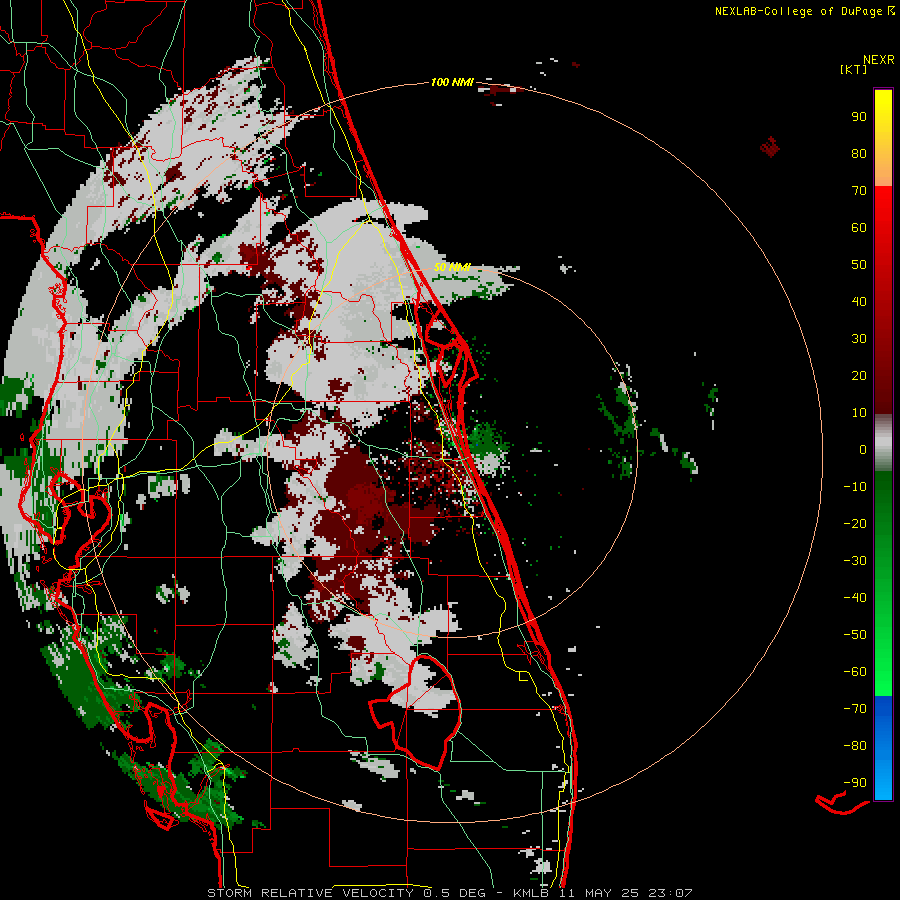900x900 pixels.
Task: Click the -70 value on velocity scale
Action: (855, 709)
